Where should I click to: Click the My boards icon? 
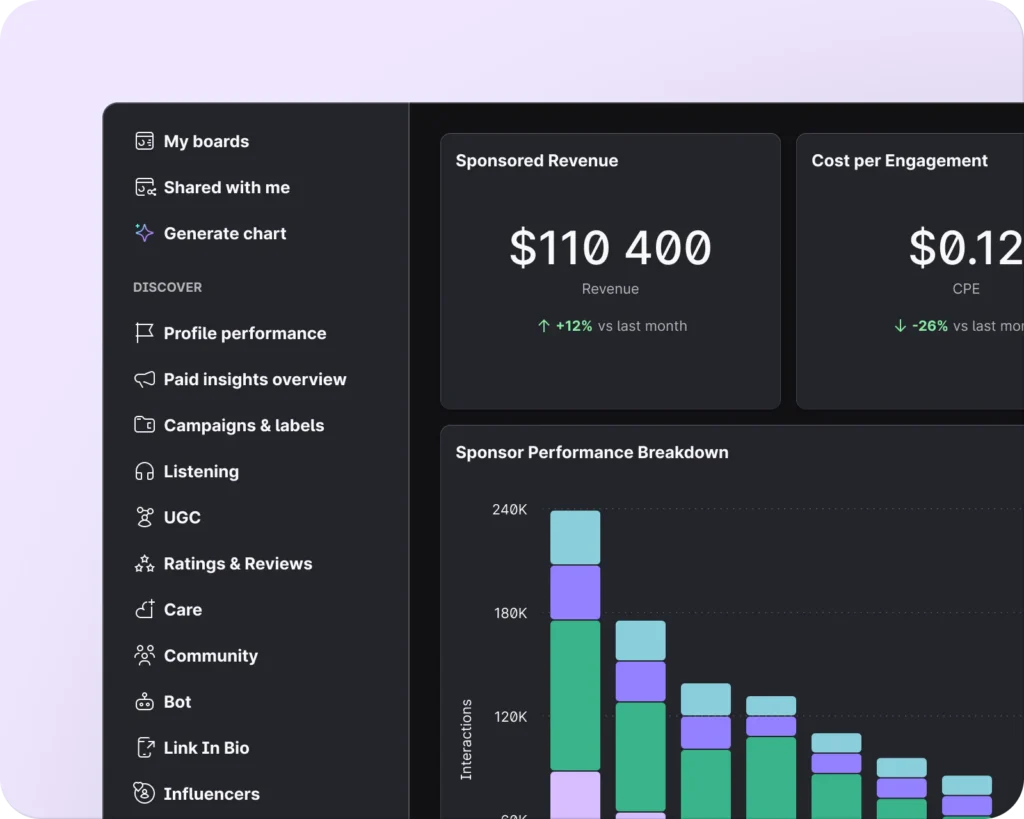tap(144, 141)
